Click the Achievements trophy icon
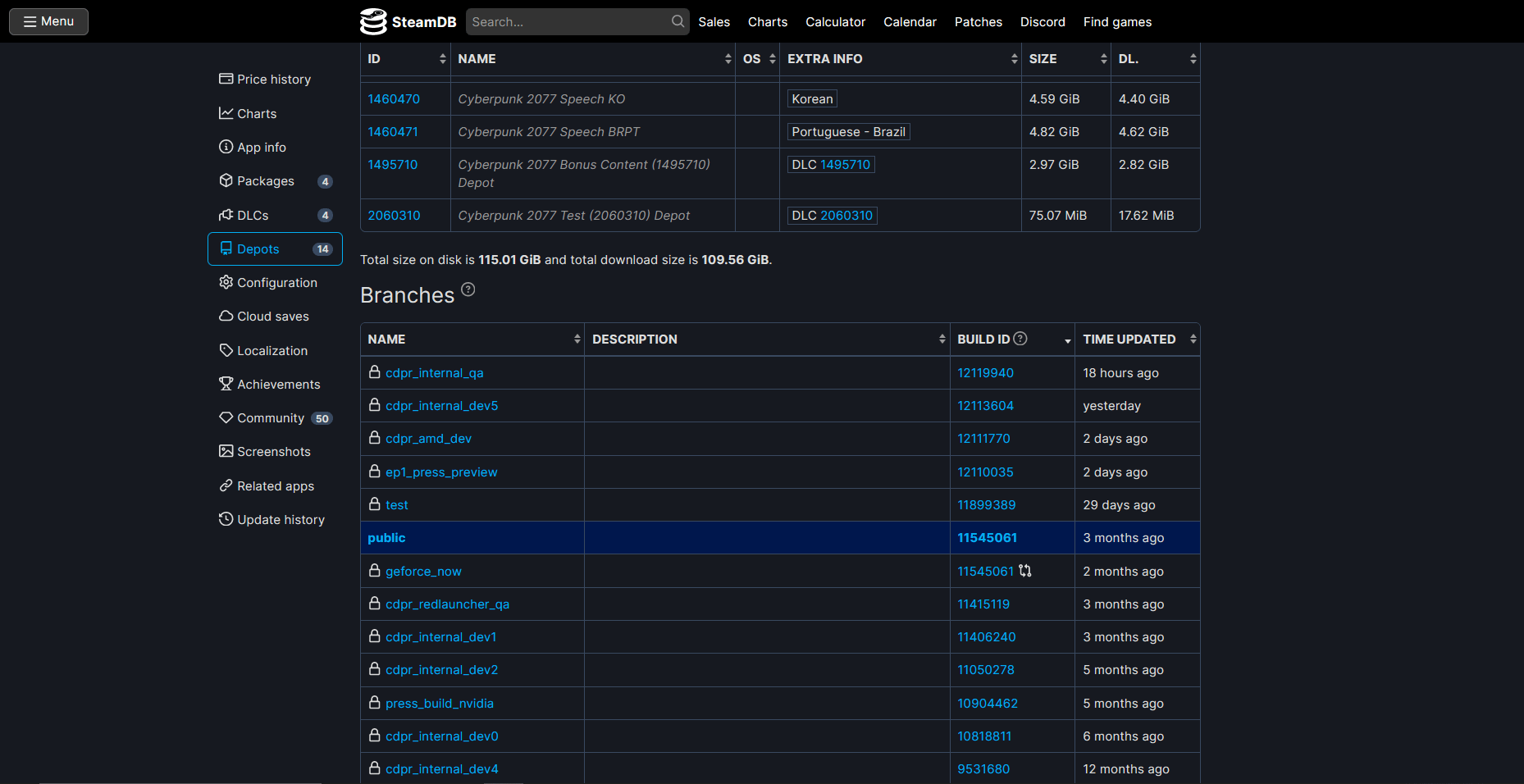 pos(226,384)
